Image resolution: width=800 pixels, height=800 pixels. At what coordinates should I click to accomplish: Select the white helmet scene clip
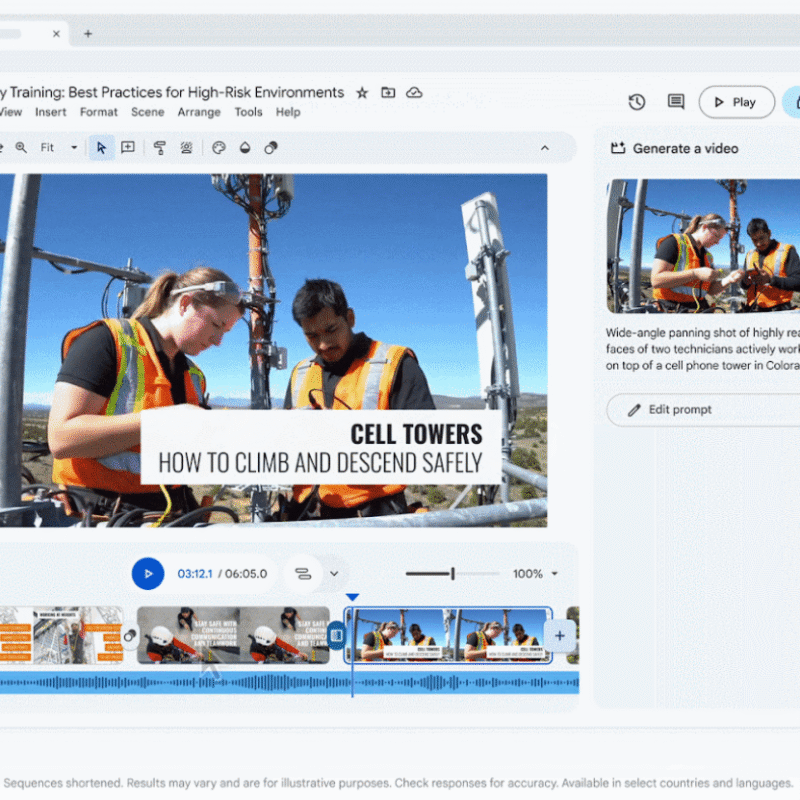234,635
